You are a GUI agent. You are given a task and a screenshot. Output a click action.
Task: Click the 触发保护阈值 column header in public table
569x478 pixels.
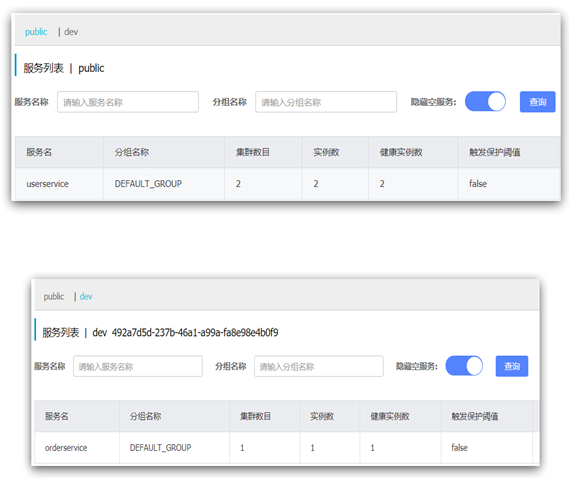(495, 152)
